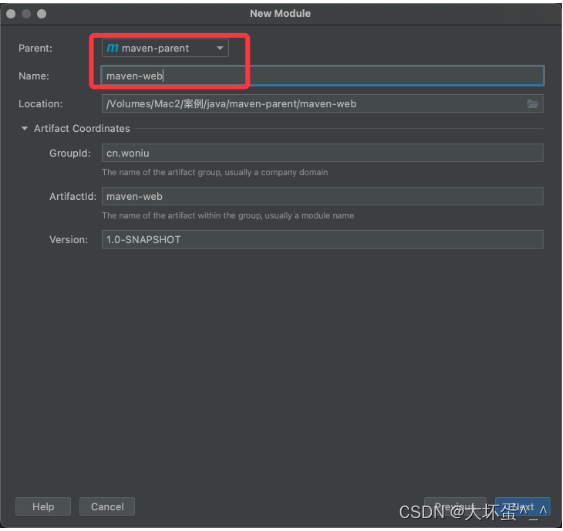
Task: Click the Help button
Action: pos(43,507)
